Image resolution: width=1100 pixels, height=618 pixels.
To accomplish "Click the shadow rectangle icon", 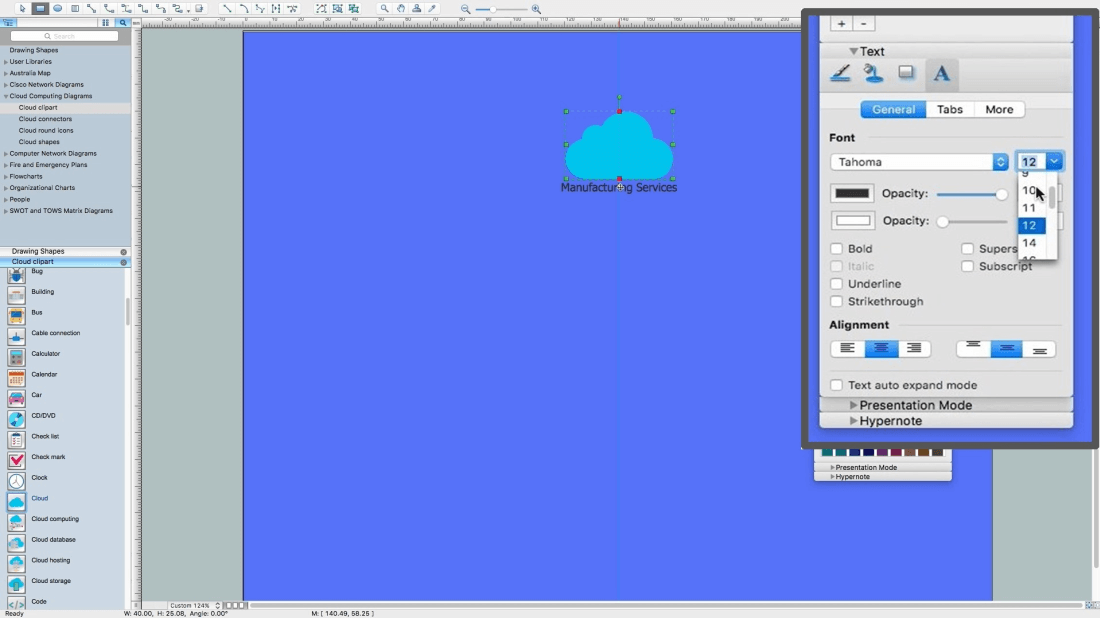I will click(906, 72).
